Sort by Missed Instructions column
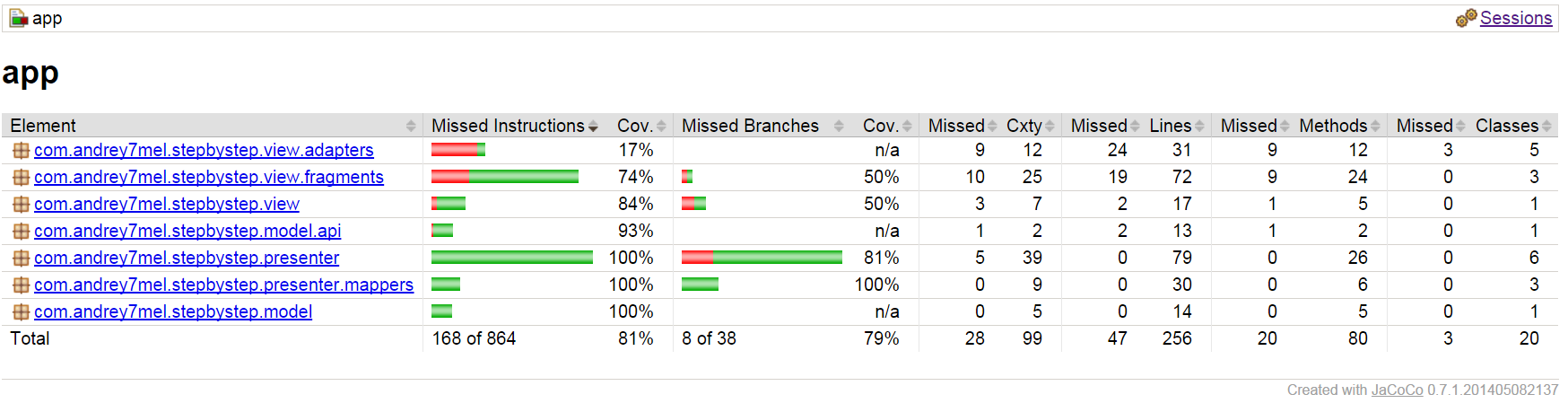 pos(508,126)
